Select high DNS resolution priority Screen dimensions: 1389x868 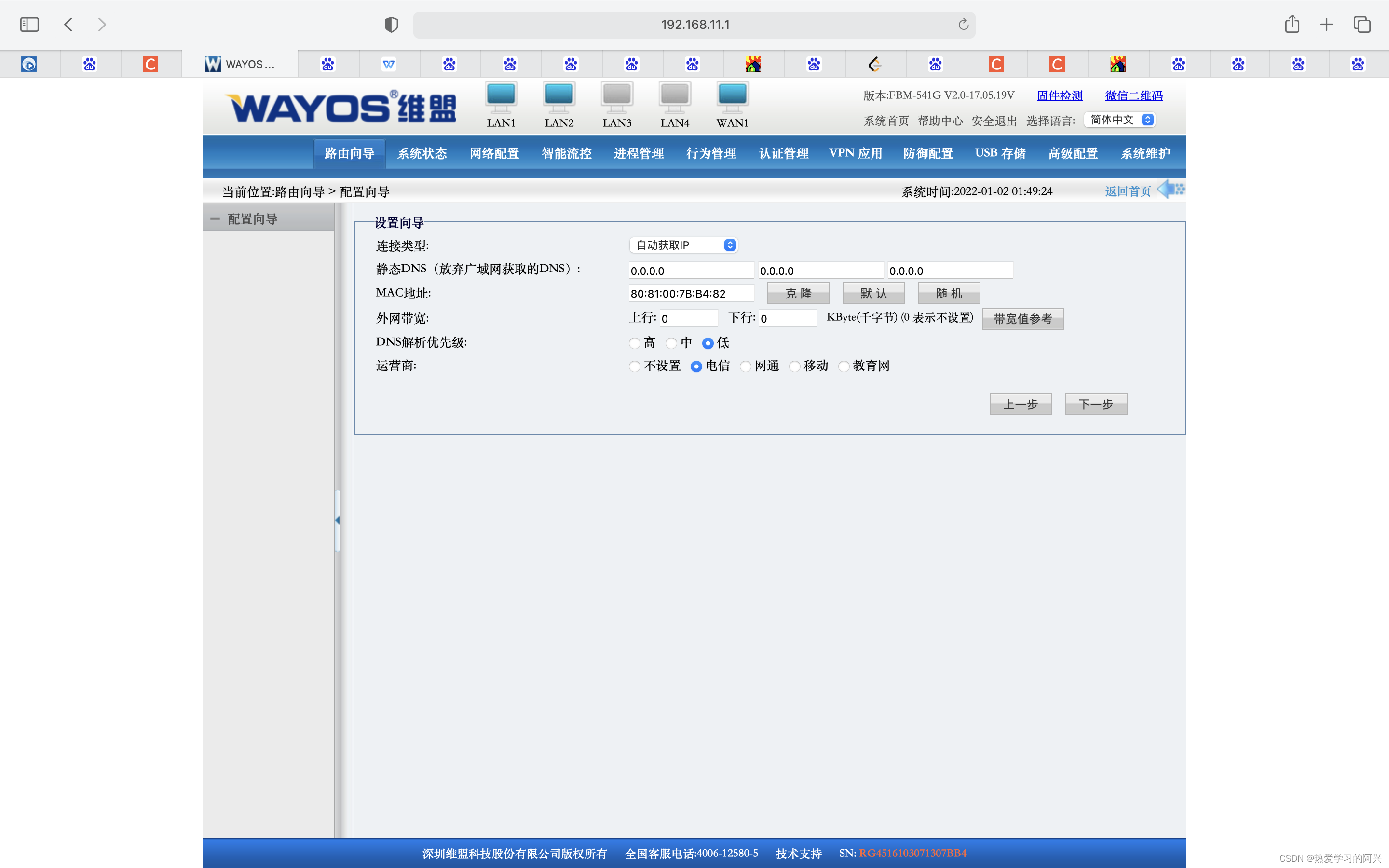[634, 343]
